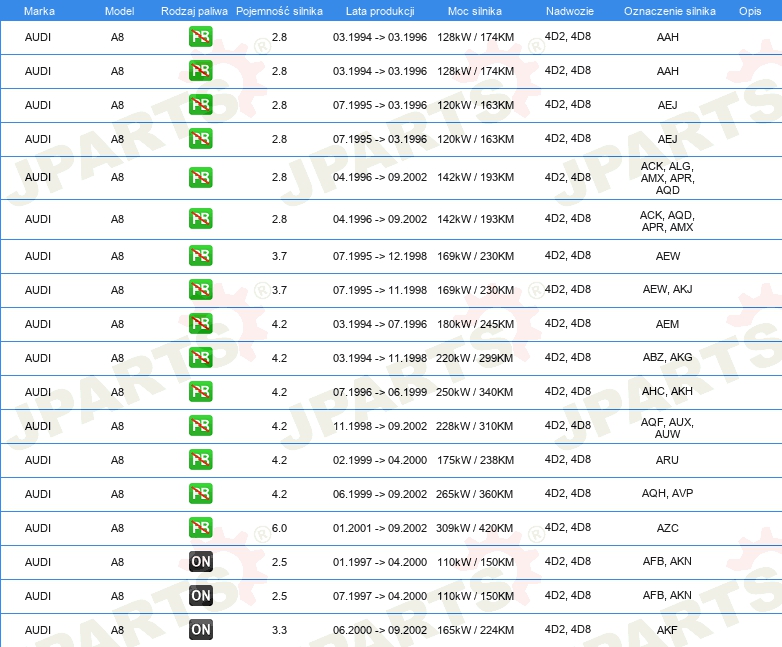Click body code 4D2, 4D8 in ARU row
This screenshot has width=782, height=647.
tap(568, 459)
